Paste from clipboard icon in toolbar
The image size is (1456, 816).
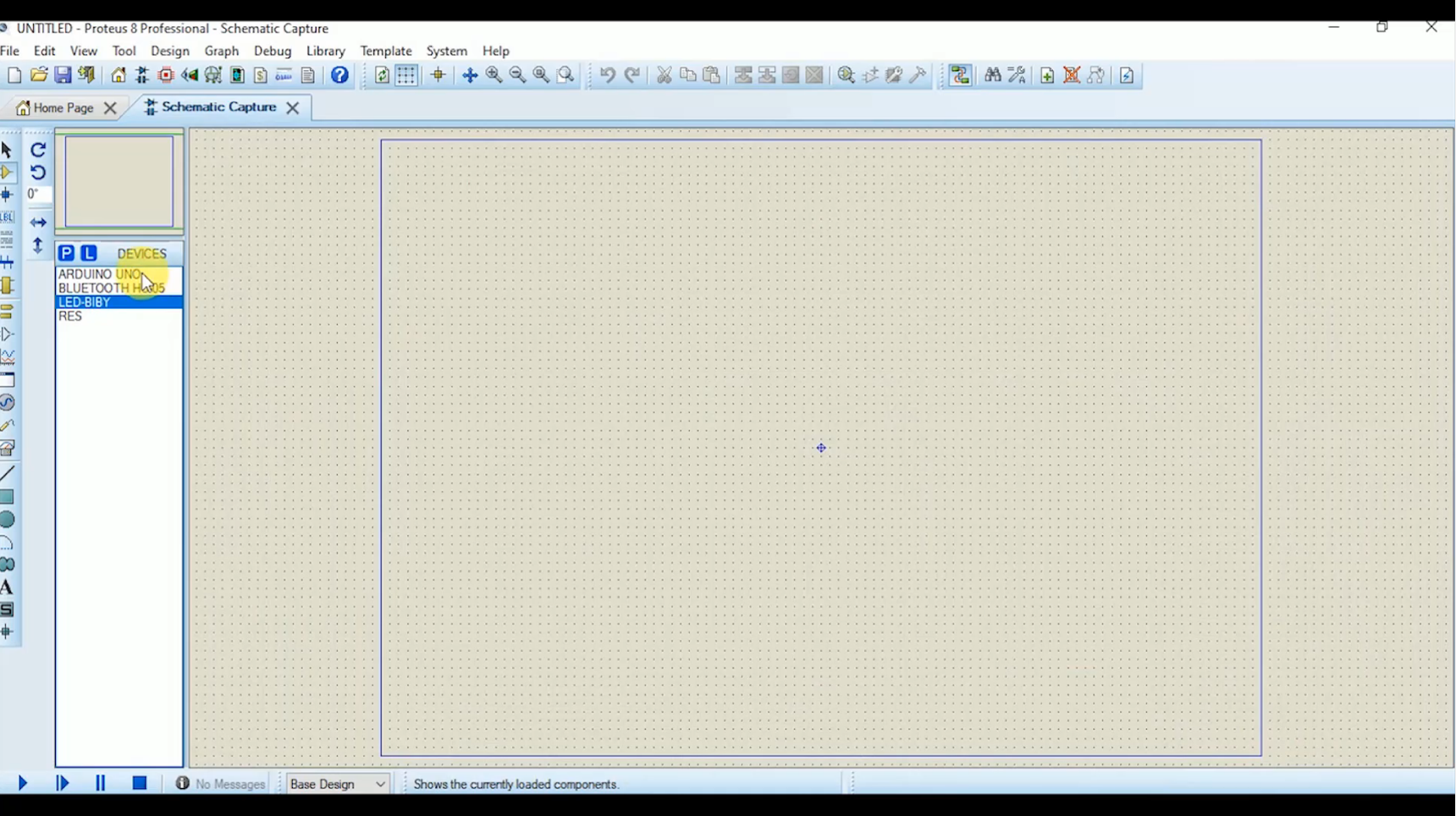712,75
